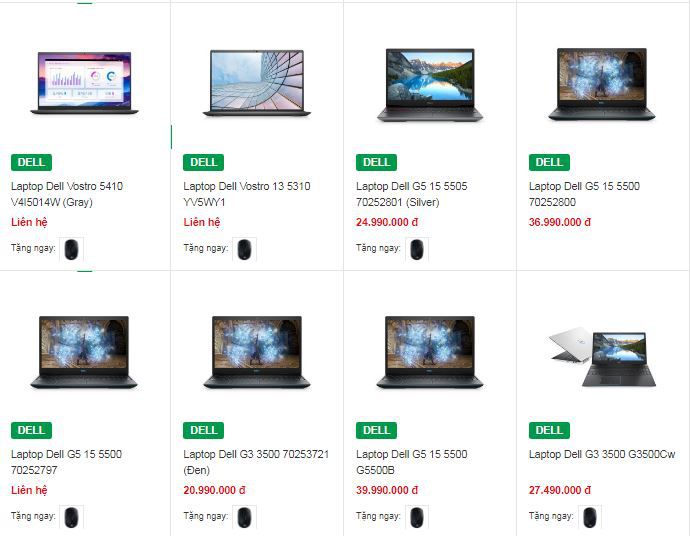
Task: Click Vostro 5410 laptop product image
Action: pyautogui.click(x=84, y=83)
